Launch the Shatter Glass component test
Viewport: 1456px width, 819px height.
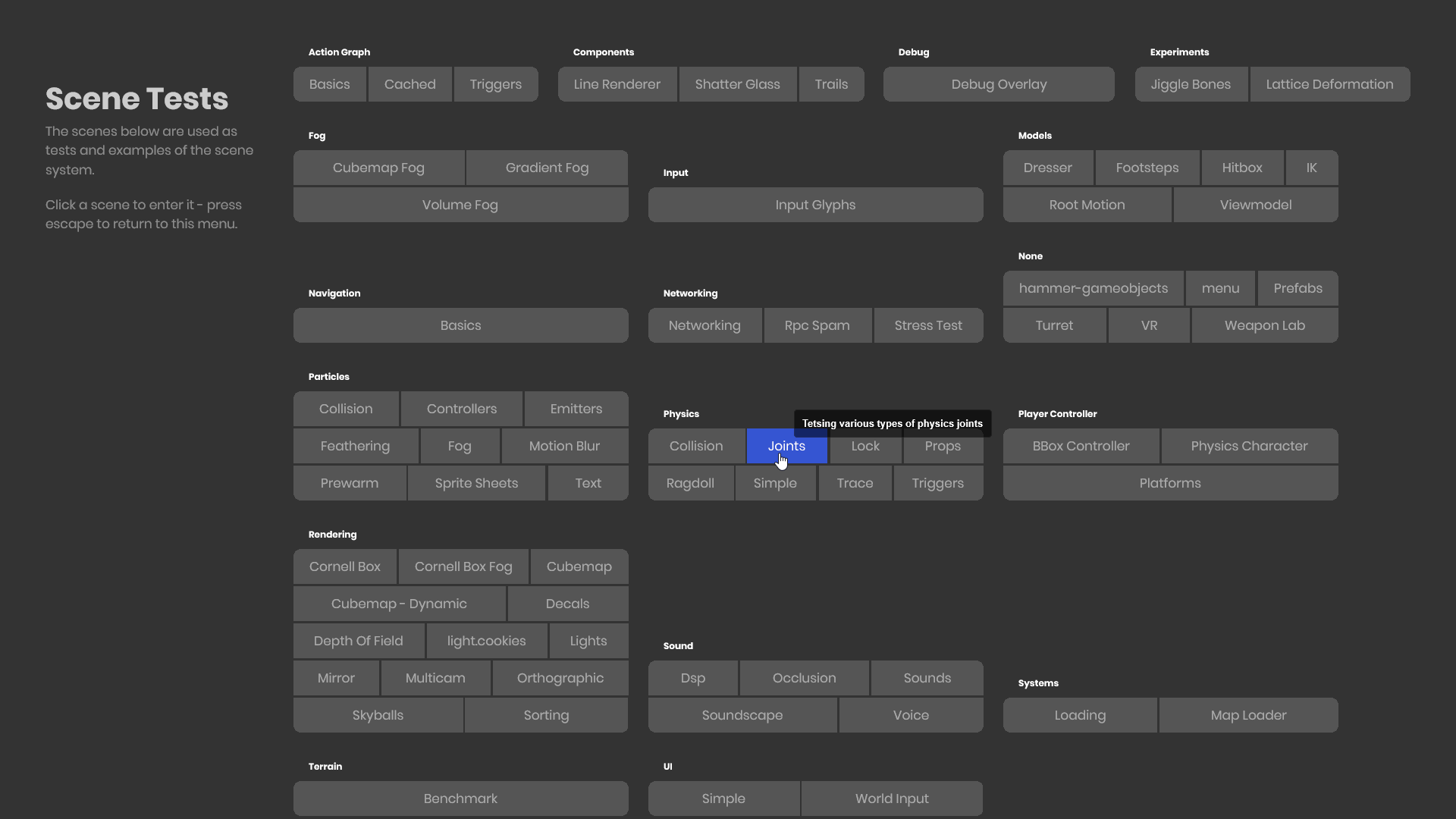[737, 84]
